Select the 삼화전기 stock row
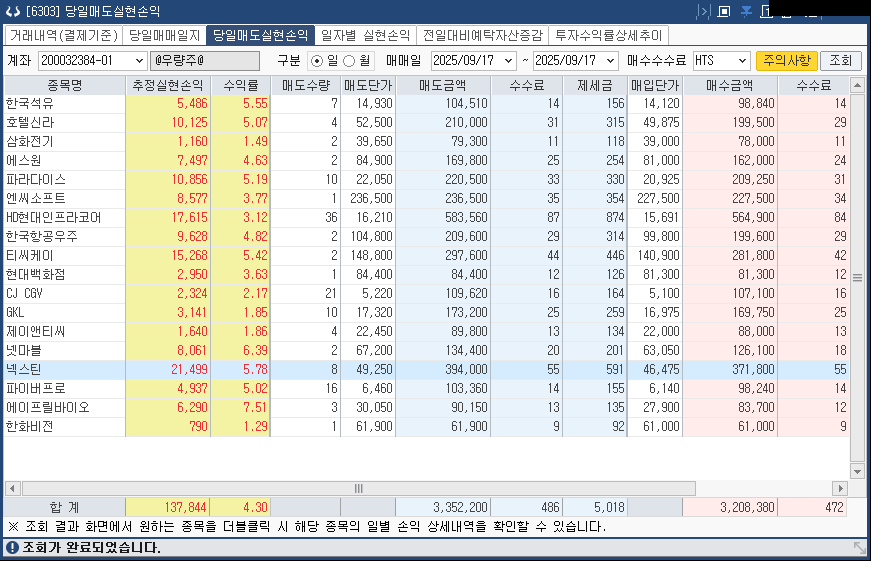The width and height of the screenshot is (871, 561). point(426,142)
